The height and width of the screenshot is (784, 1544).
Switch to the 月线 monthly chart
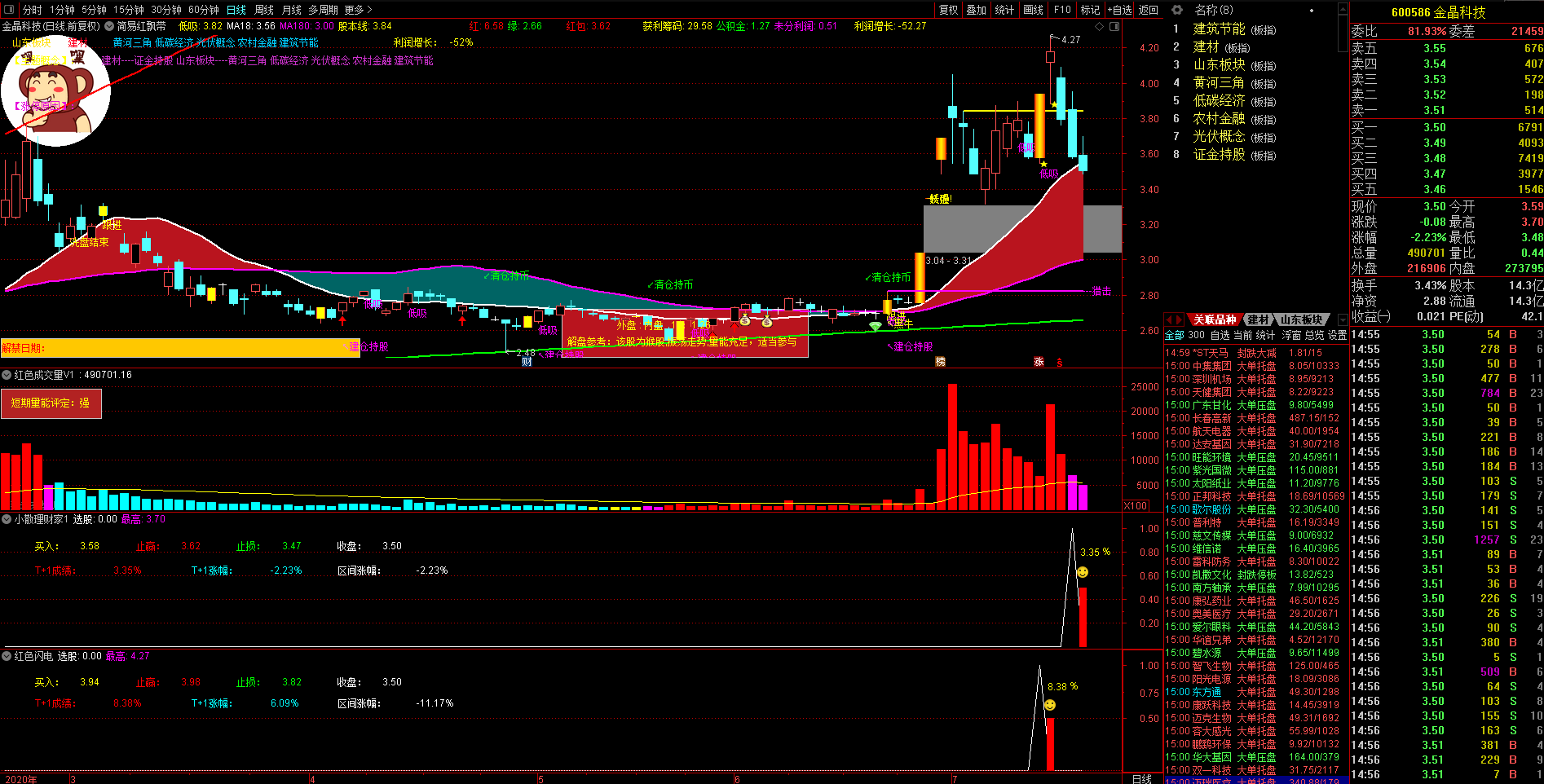(291, 10)
